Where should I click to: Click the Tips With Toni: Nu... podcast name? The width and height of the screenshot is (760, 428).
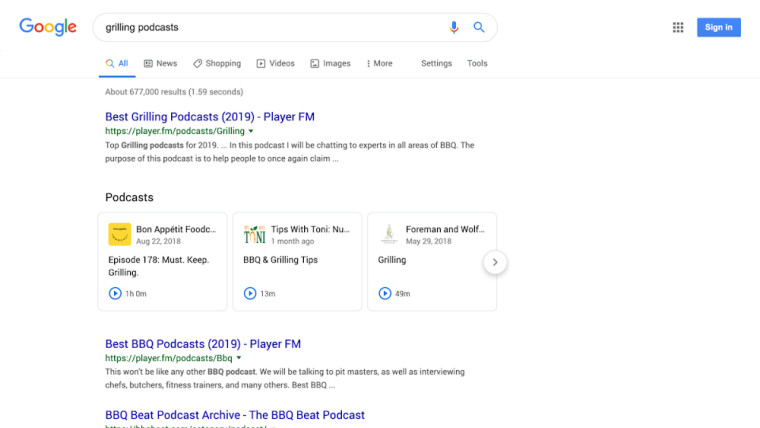pyautogui.click(x=310, y=229)
